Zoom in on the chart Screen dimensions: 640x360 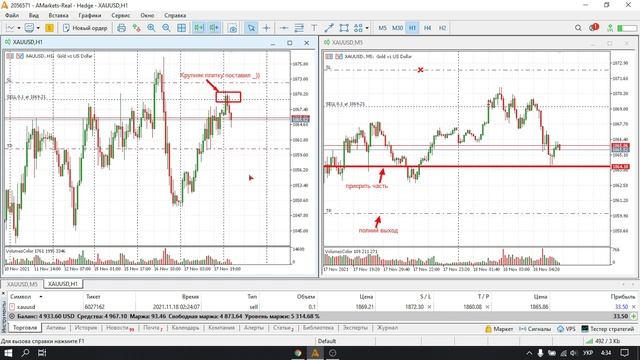(151, 28)
